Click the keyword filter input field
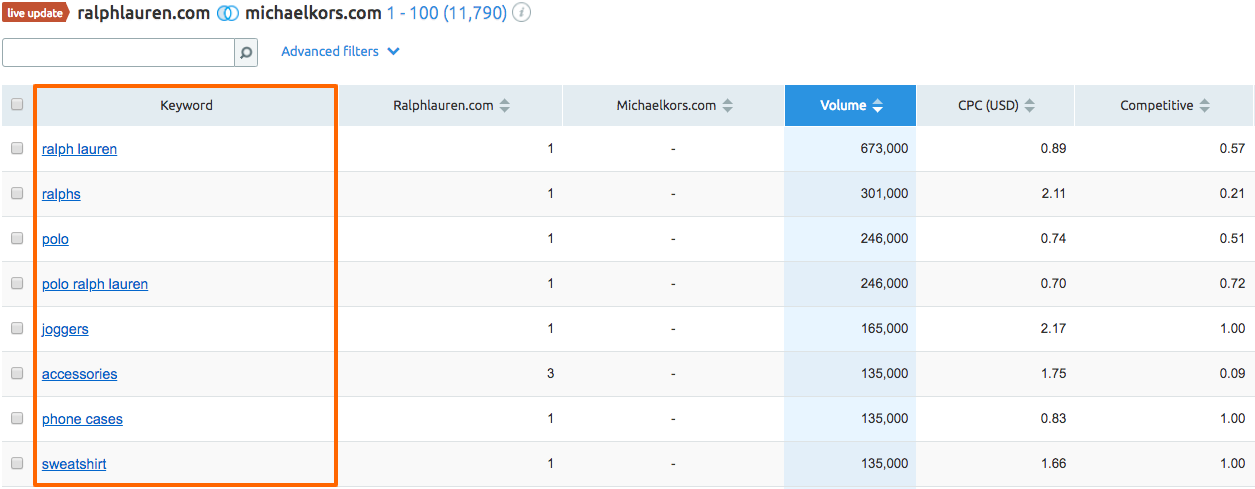Screen dimensions: 1255x489 pyautogui.click(x=118, y=53)
